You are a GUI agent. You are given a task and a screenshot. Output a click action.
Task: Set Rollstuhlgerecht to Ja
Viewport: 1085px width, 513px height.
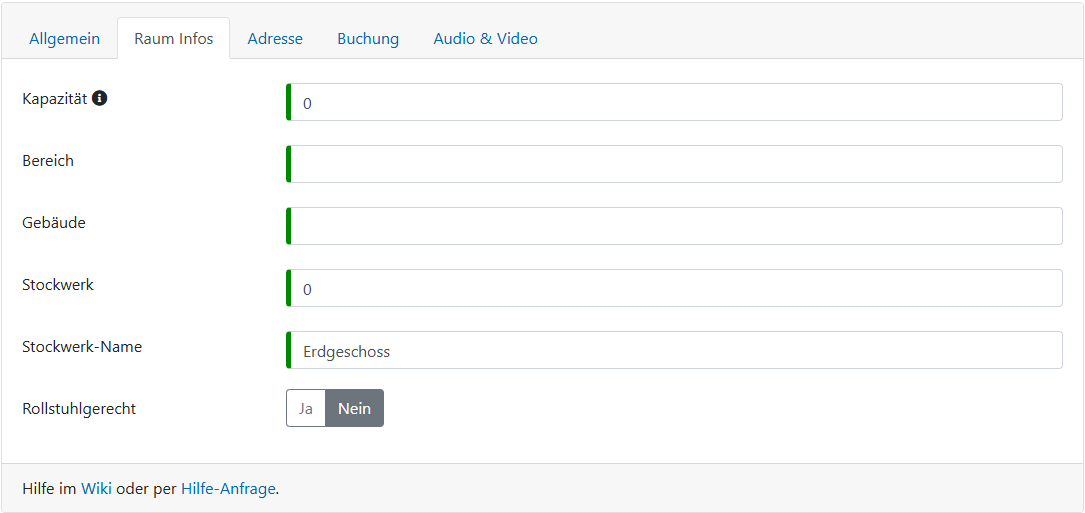tap(306, 408)
